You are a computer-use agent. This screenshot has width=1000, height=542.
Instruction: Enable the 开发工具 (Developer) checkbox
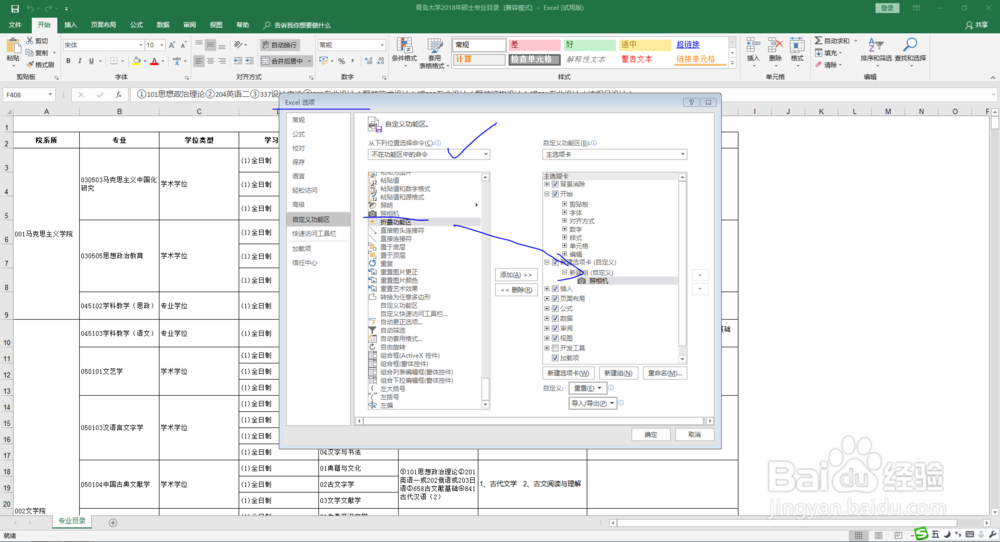point(555,348)
